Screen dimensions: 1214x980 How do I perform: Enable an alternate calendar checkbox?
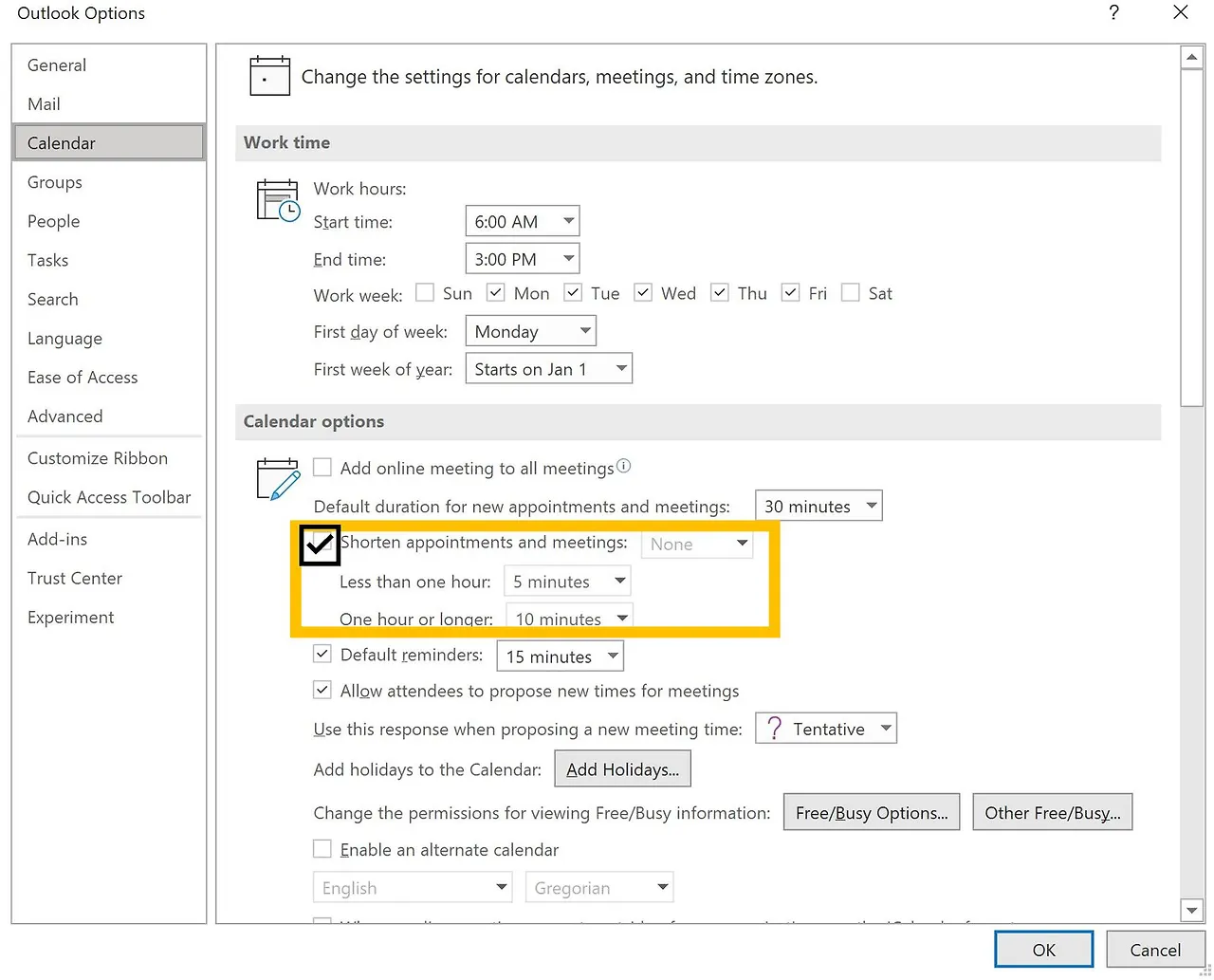click(322, 848)
